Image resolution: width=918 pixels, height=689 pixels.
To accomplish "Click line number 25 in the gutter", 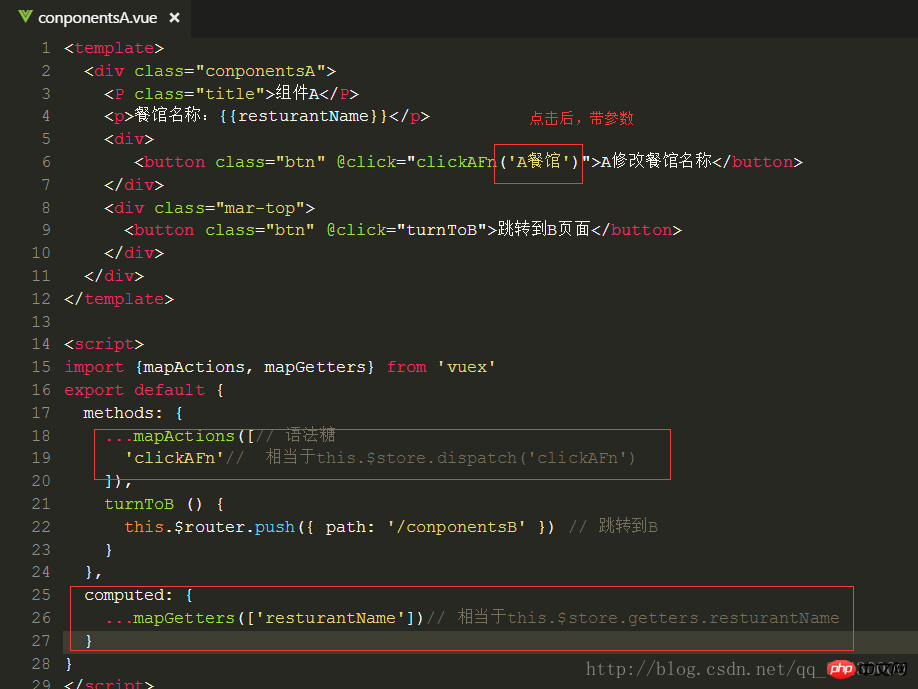I will click(41, 595).
